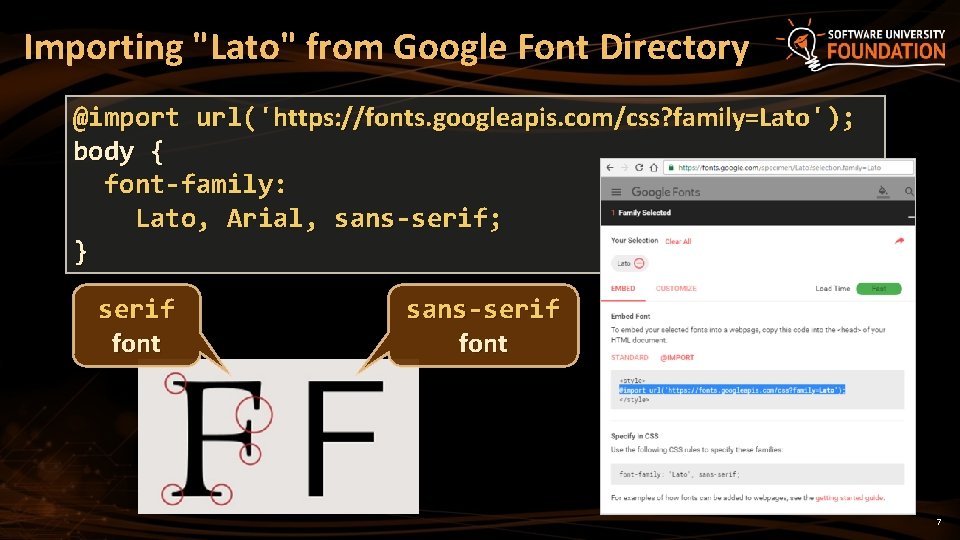Select the STANDARD embed option
Image resolution: width=960 pixels, height=540 pixels.
(629, 358)
